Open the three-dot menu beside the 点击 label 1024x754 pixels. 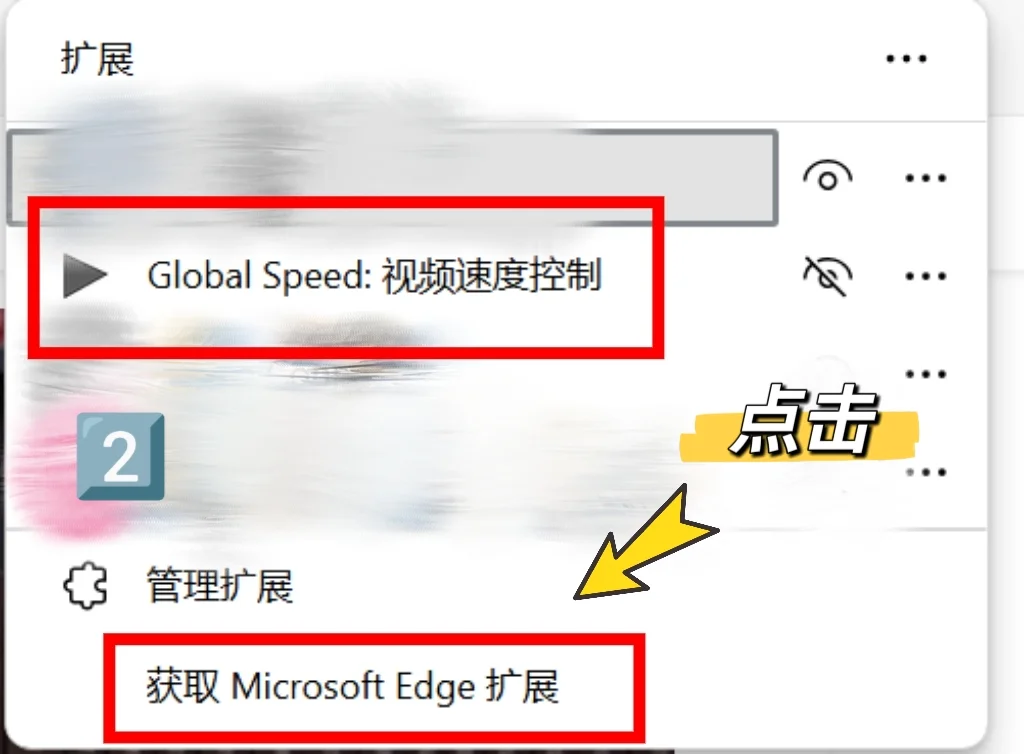[925, 471]
